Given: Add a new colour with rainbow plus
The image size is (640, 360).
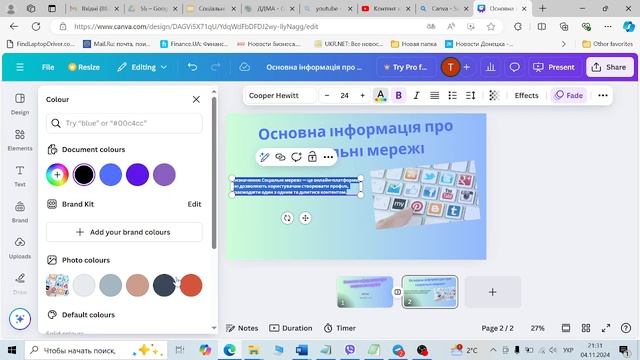Looking at the screenshot, I should [x=57, y=175].
